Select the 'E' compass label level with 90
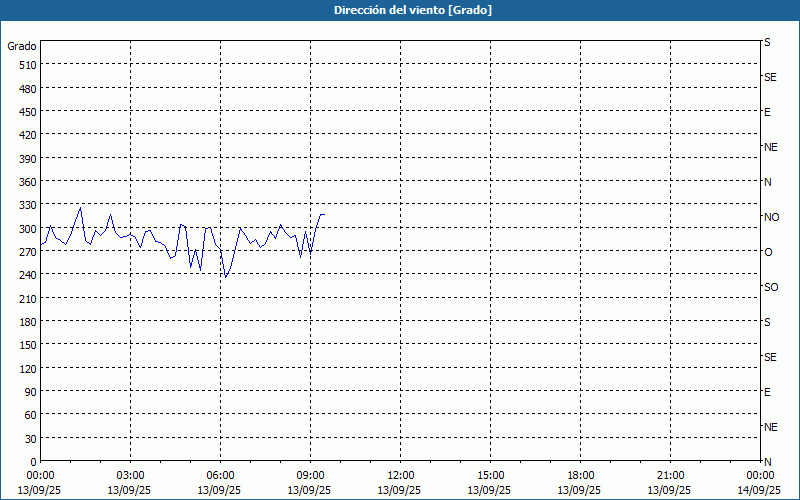Screen dimensions: 800x500 pyautogui.click(x=767, y=392)
